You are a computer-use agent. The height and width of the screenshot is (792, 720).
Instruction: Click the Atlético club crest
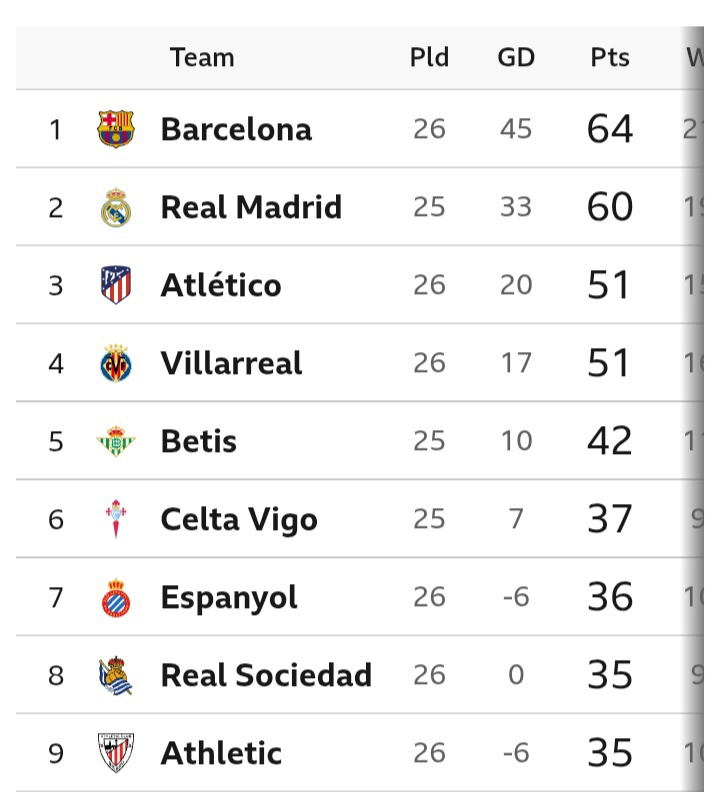[x=116, y=285]
